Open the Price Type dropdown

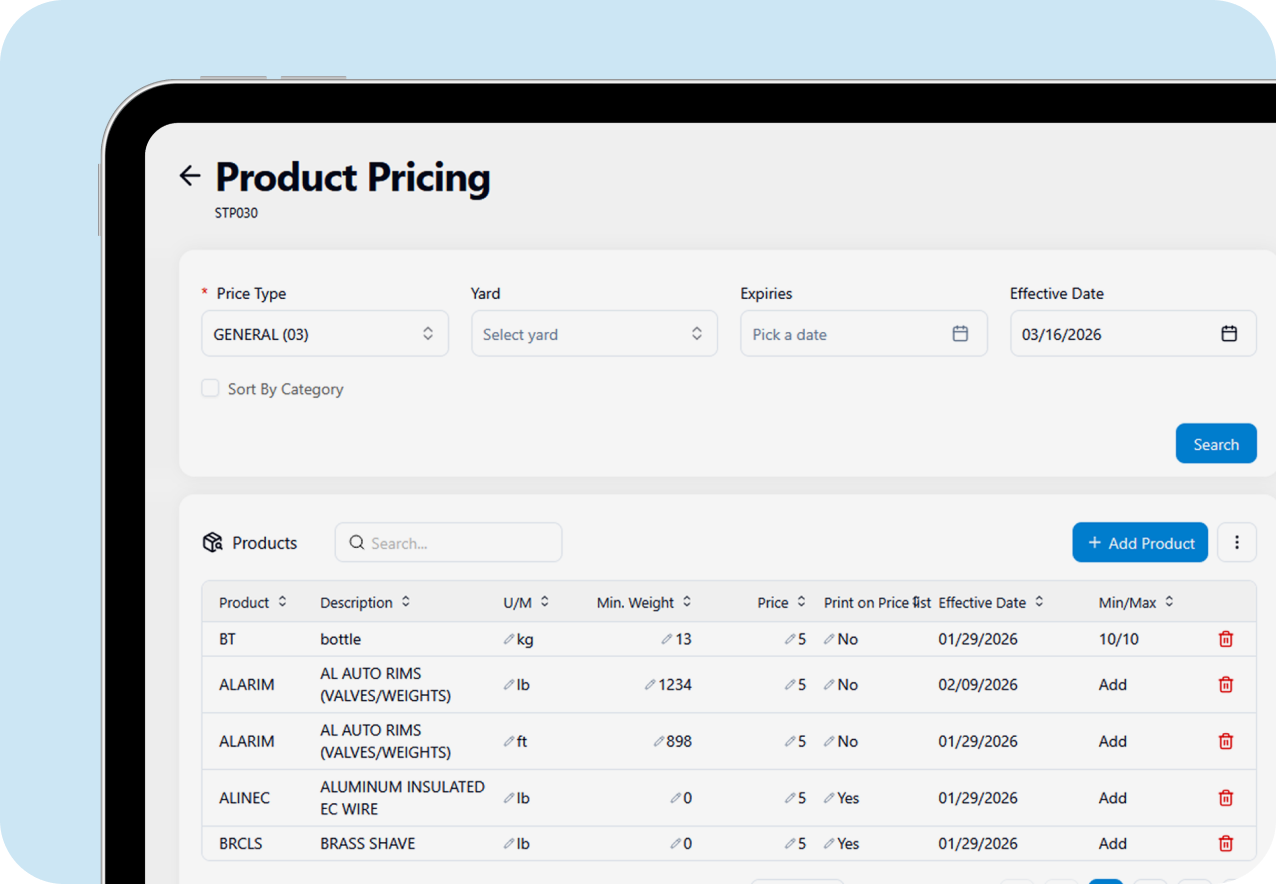[324, 333]
